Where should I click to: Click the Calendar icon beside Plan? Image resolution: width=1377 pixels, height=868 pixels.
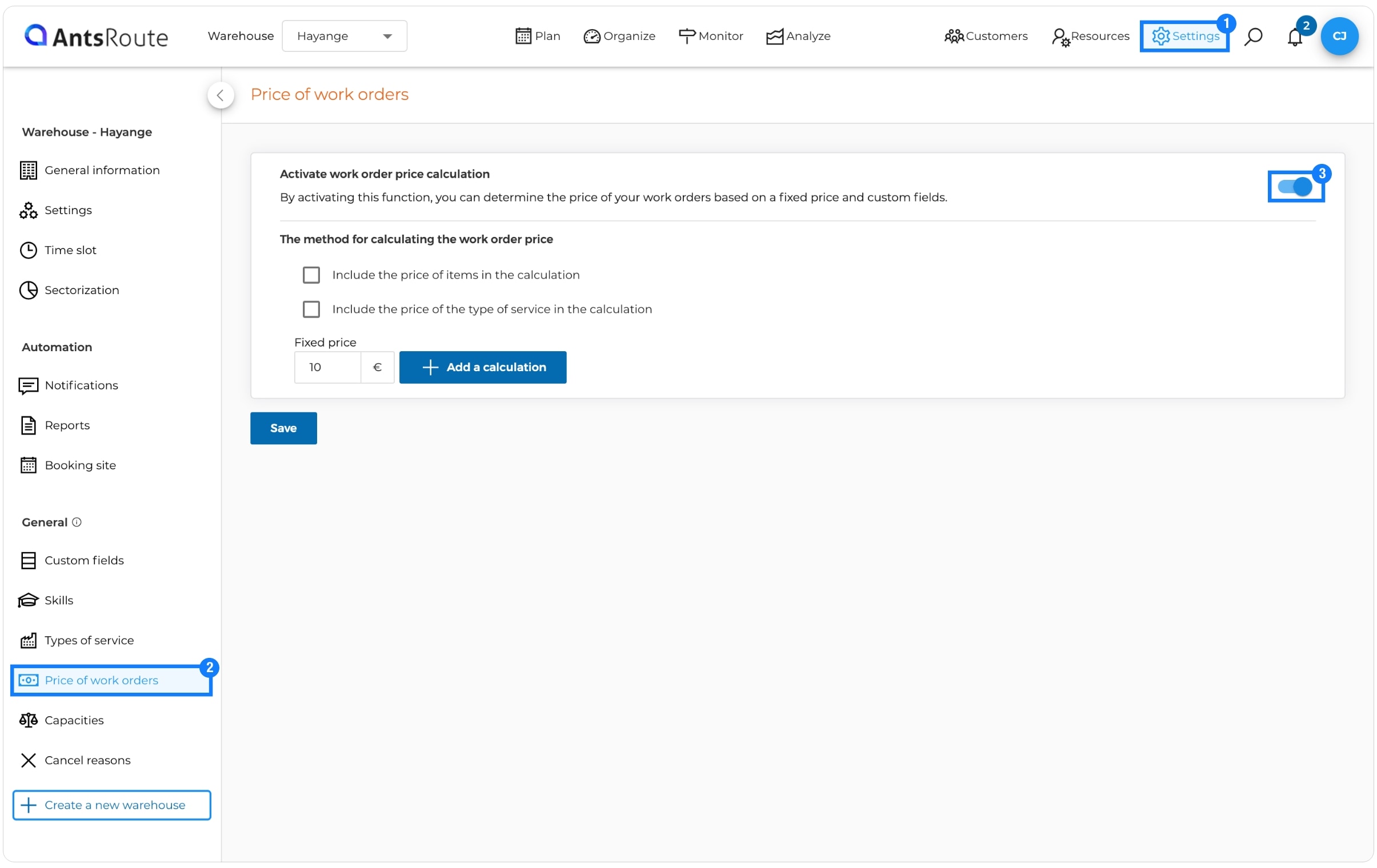tap(523, 36)
